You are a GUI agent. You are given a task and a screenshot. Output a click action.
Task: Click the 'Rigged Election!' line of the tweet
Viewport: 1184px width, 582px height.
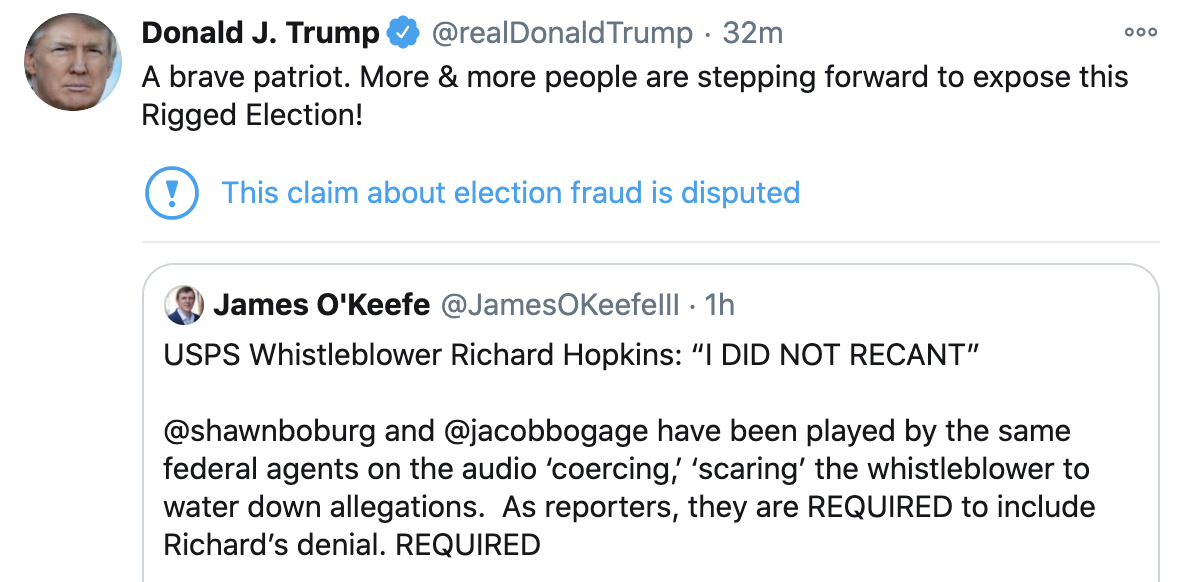pyautogui.click(x=251, y=115)
